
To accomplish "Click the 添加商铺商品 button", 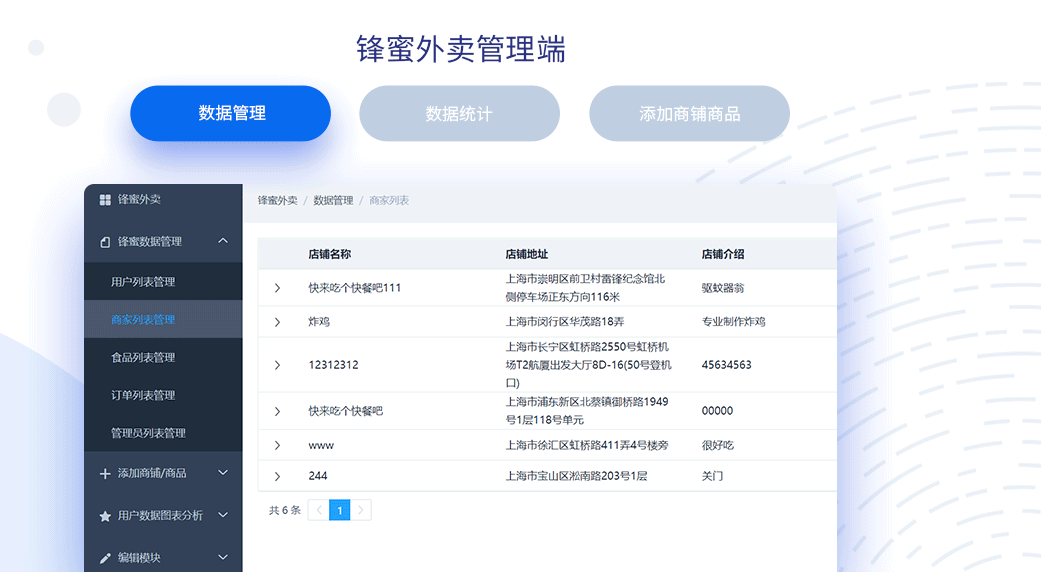I will [x=689, y=114].
